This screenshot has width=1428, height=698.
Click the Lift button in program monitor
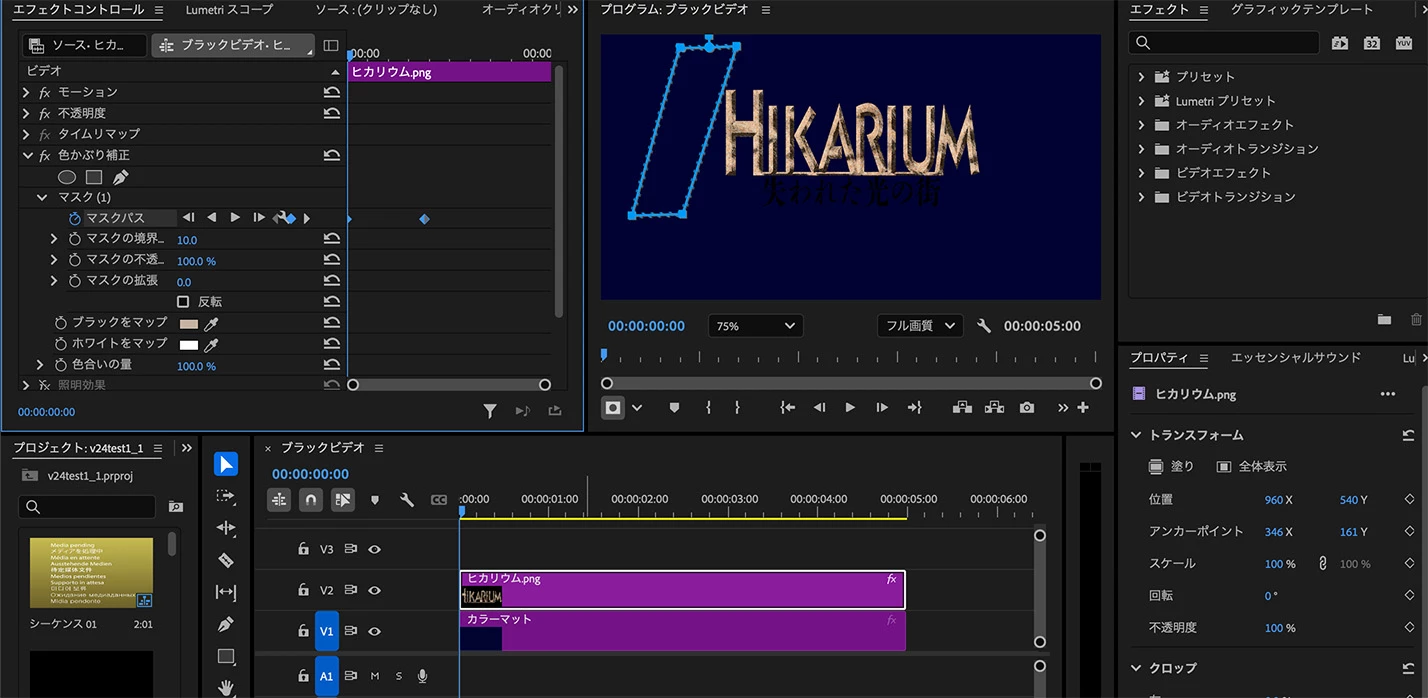[x=962, y=408]
